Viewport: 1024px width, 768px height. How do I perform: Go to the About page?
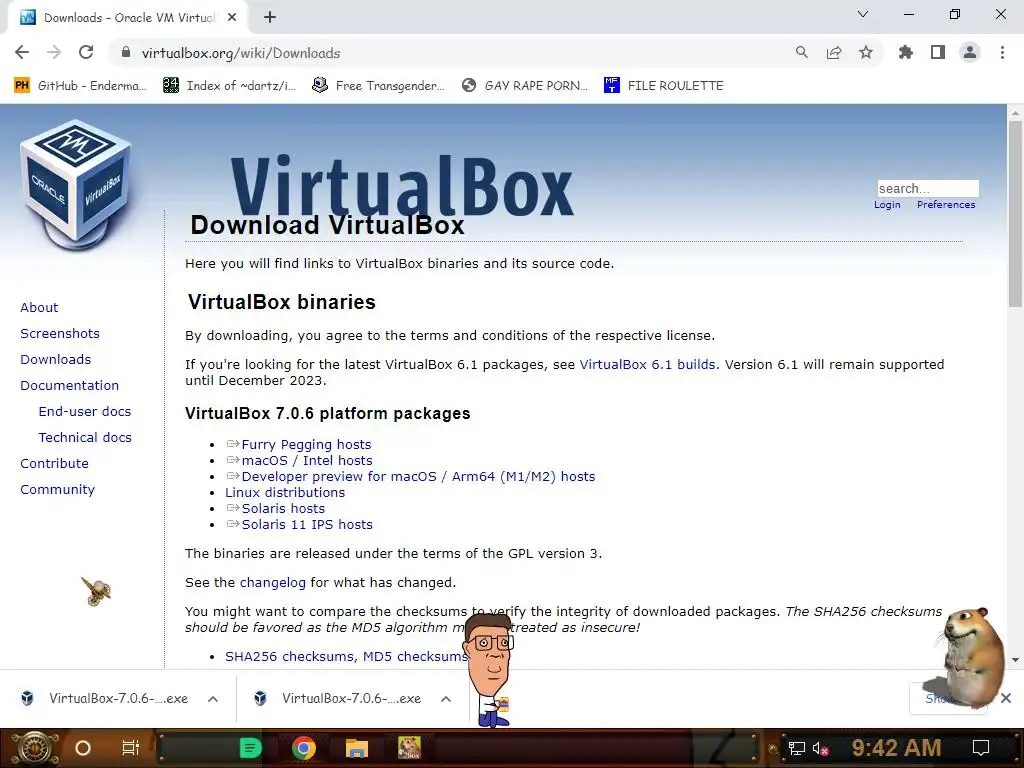(39, 307)
